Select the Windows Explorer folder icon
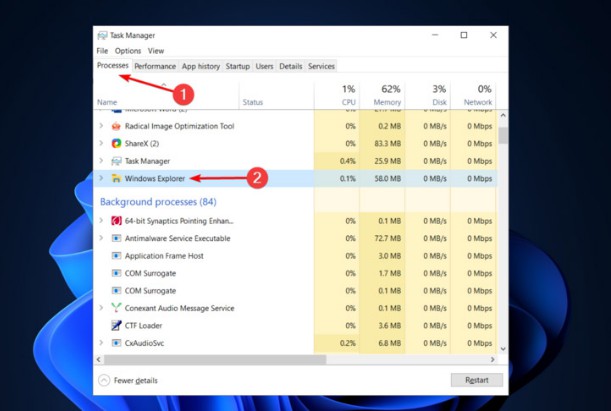Image resolution: width=611 pixels, height=411 pixels. tap(116, 179)
